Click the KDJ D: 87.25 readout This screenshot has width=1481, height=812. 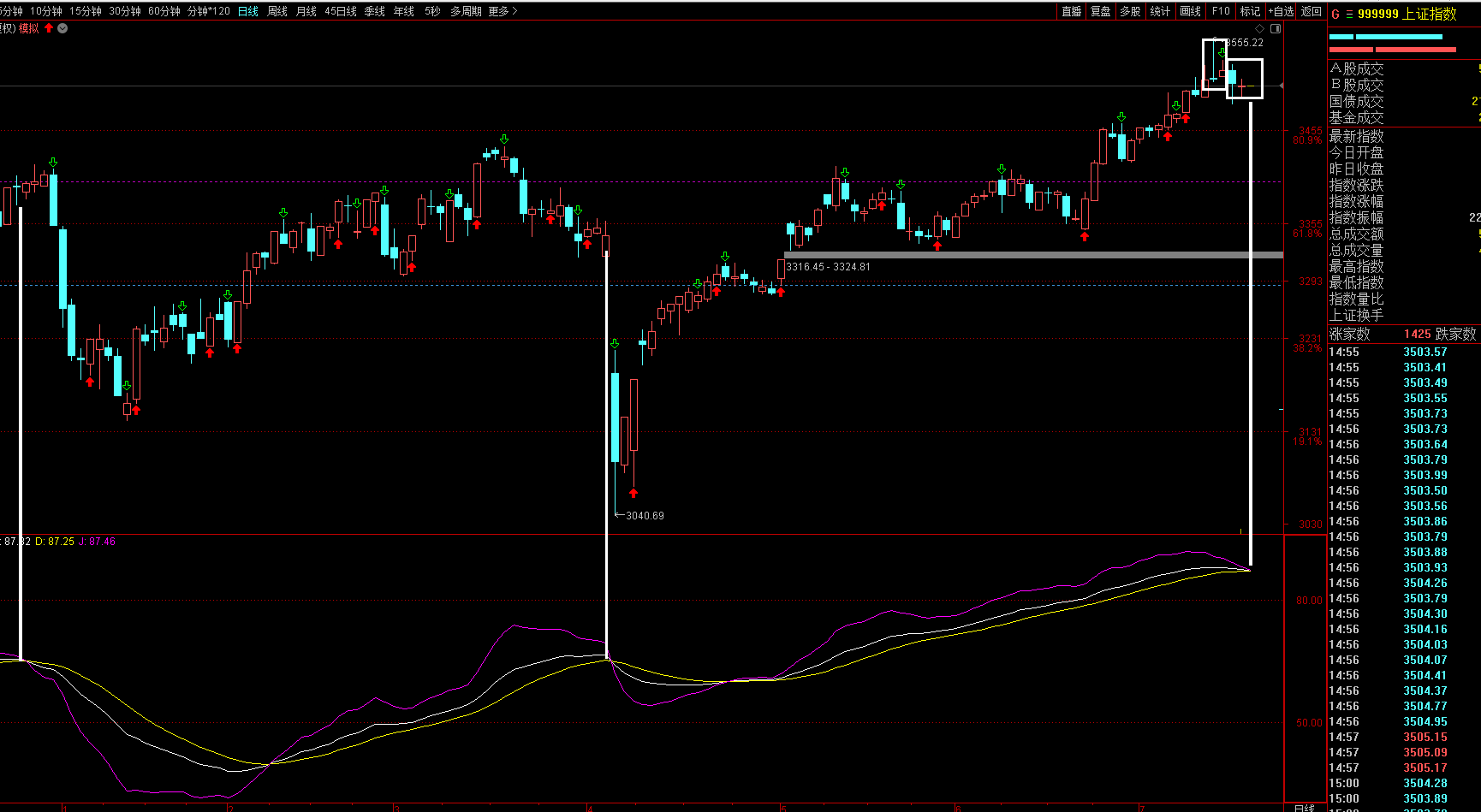pos(55,542)
